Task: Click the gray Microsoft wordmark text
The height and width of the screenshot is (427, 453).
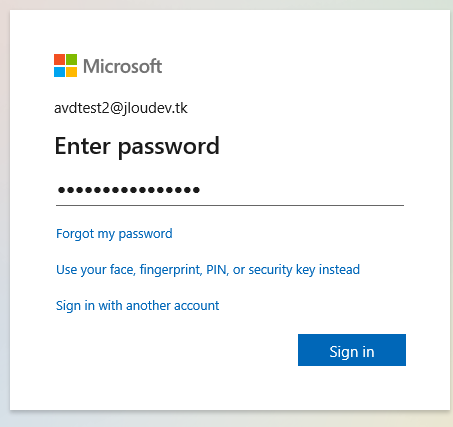Action: pos(122,66)
